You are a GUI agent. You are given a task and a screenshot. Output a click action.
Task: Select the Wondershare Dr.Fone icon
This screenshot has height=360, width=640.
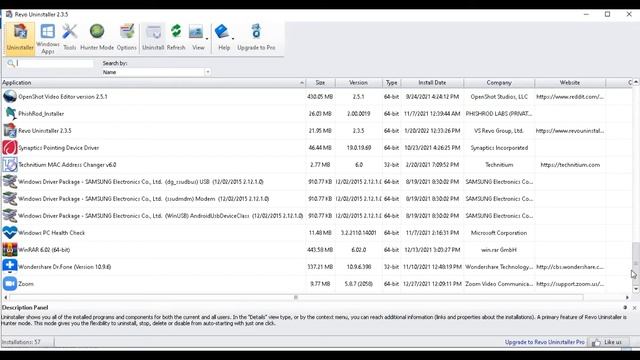click(x=10, y=267)
